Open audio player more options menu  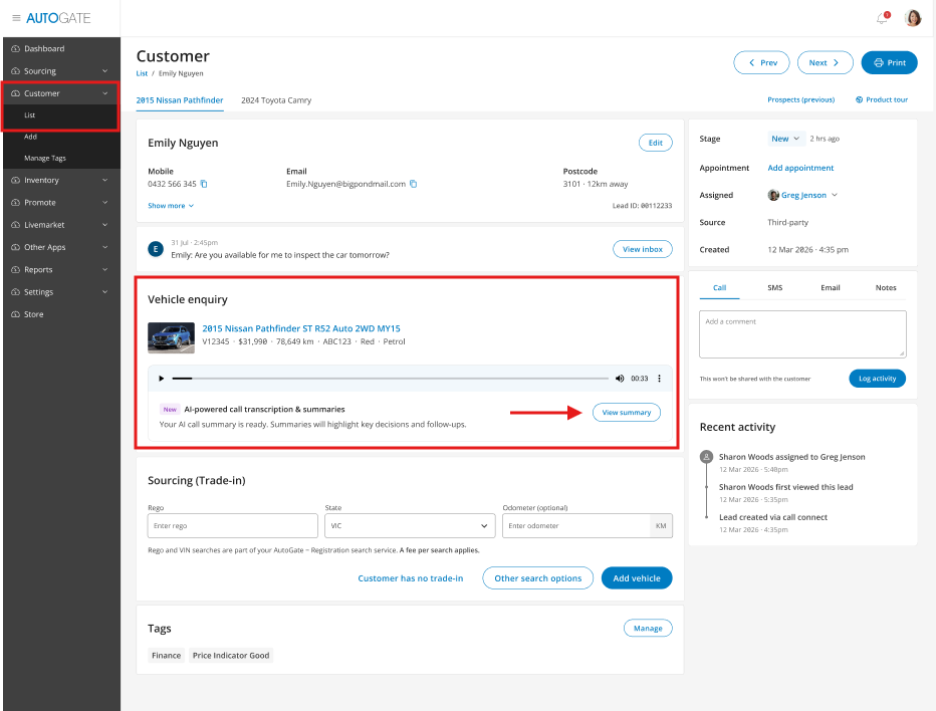click(x=659, y=379)
